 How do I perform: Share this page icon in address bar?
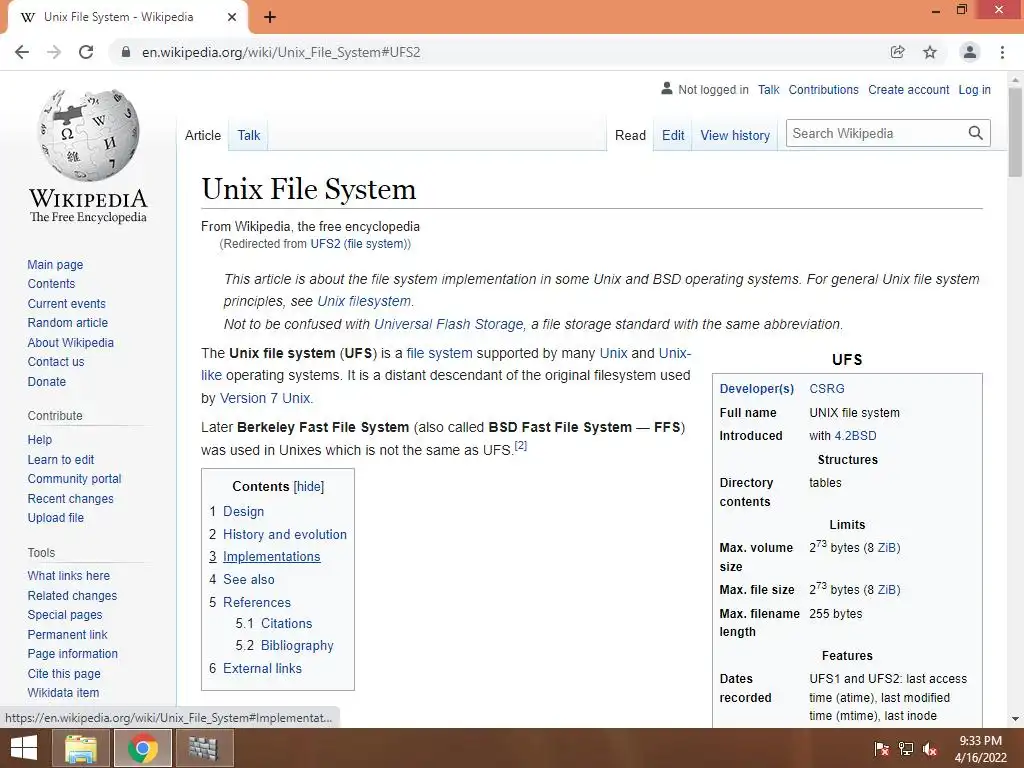897,52
